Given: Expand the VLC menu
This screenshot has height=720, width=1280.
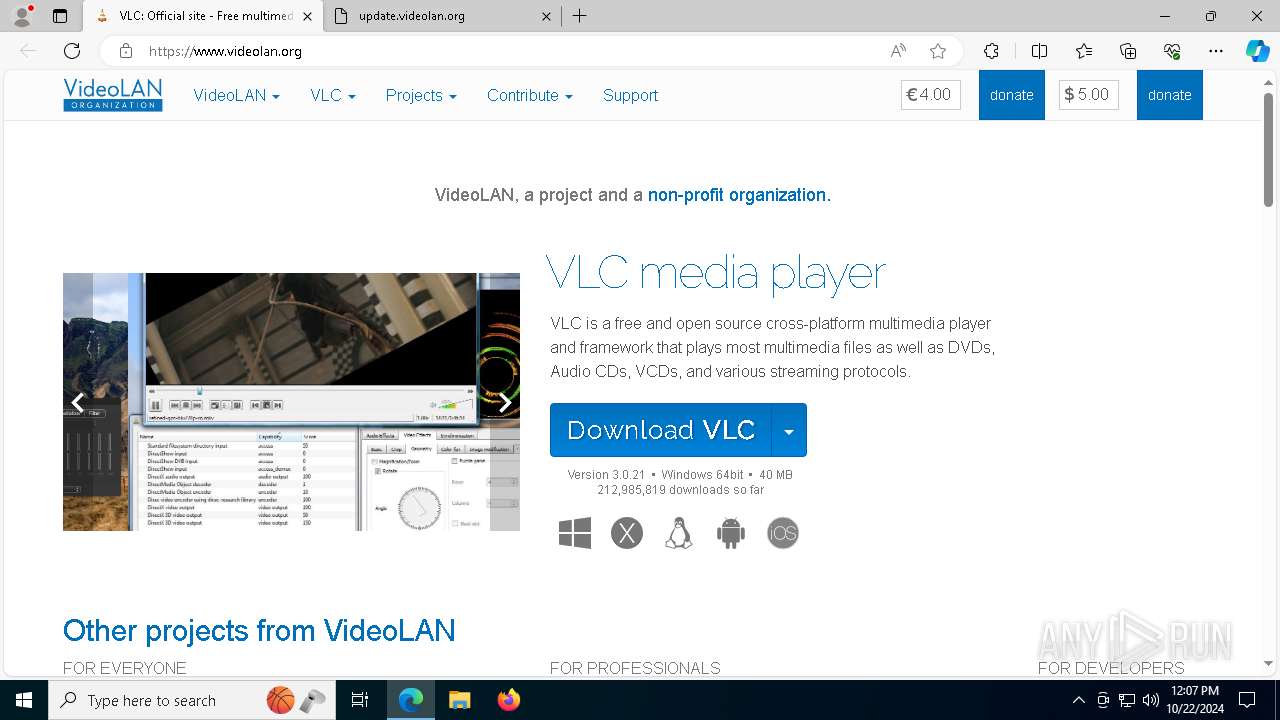Looking at the screenshot, I should click(x=333, y=95).
